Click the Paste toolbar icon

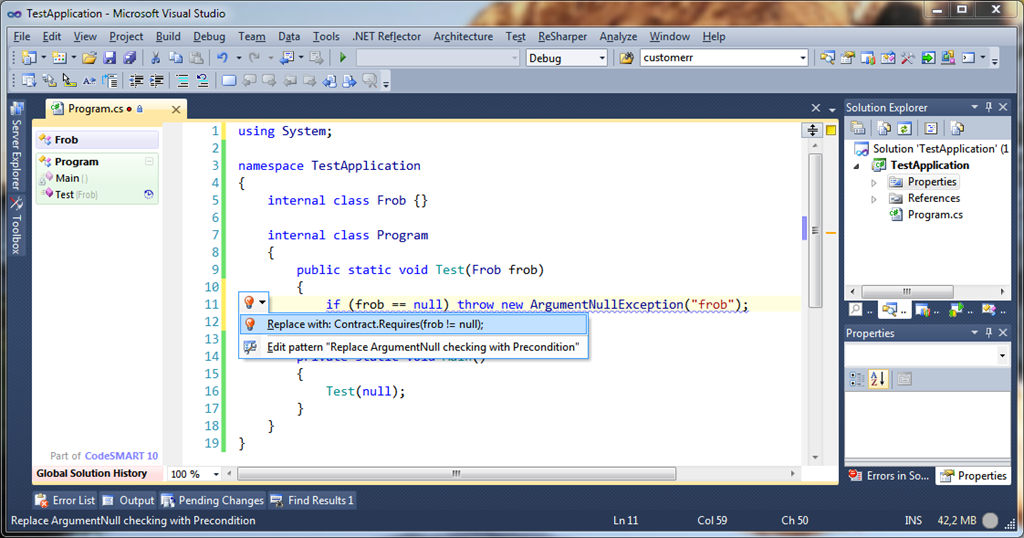click(196, 57)
